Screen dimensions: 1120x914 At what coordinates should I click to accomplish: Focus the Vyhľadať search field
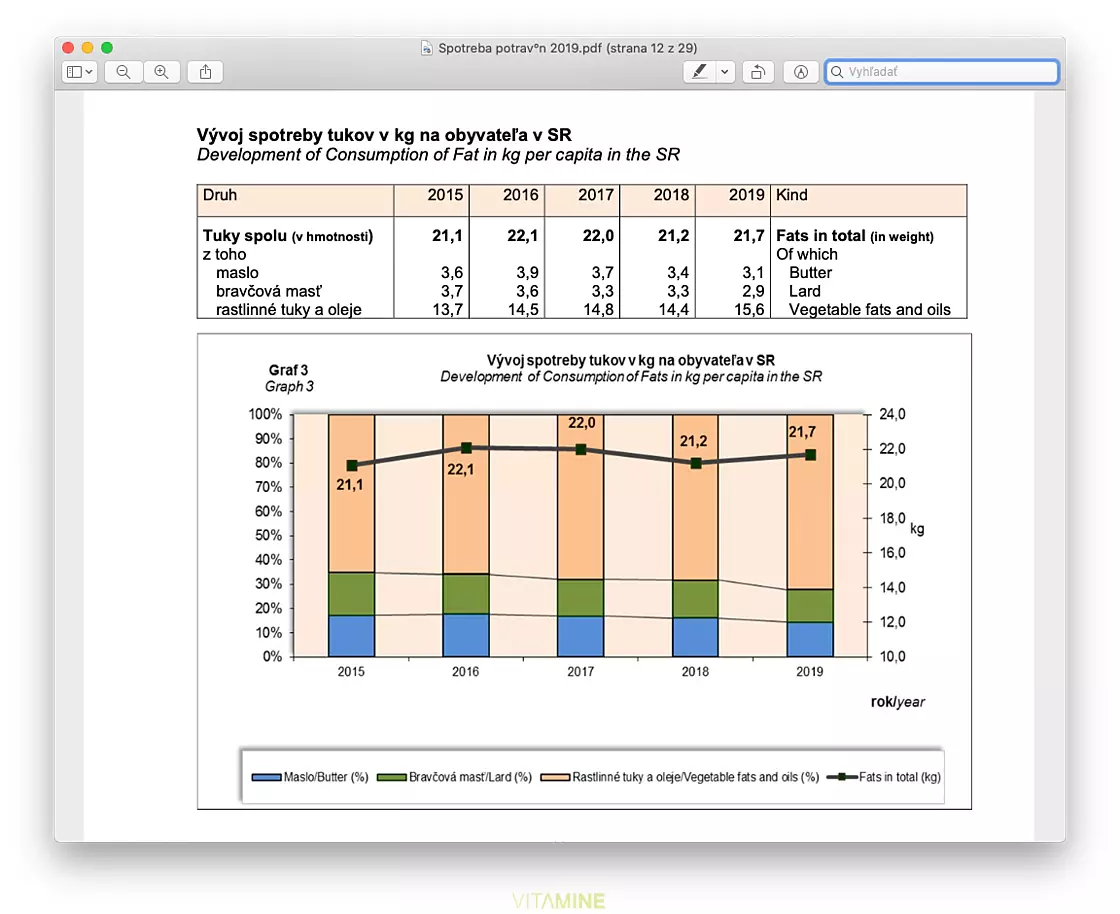pyautogui.click(x=941, y=72)
